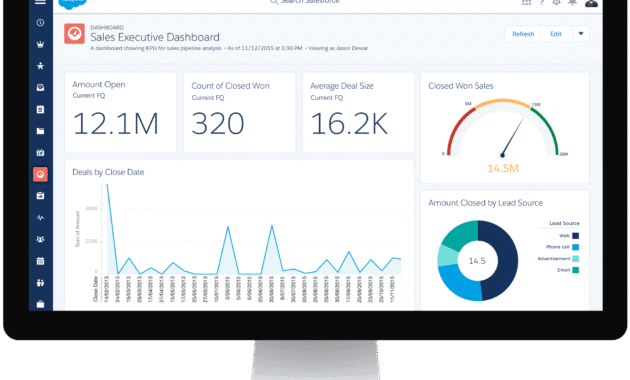Open the Setup gear icon
This screenshot has width=630, height=380.
[556, 2]
